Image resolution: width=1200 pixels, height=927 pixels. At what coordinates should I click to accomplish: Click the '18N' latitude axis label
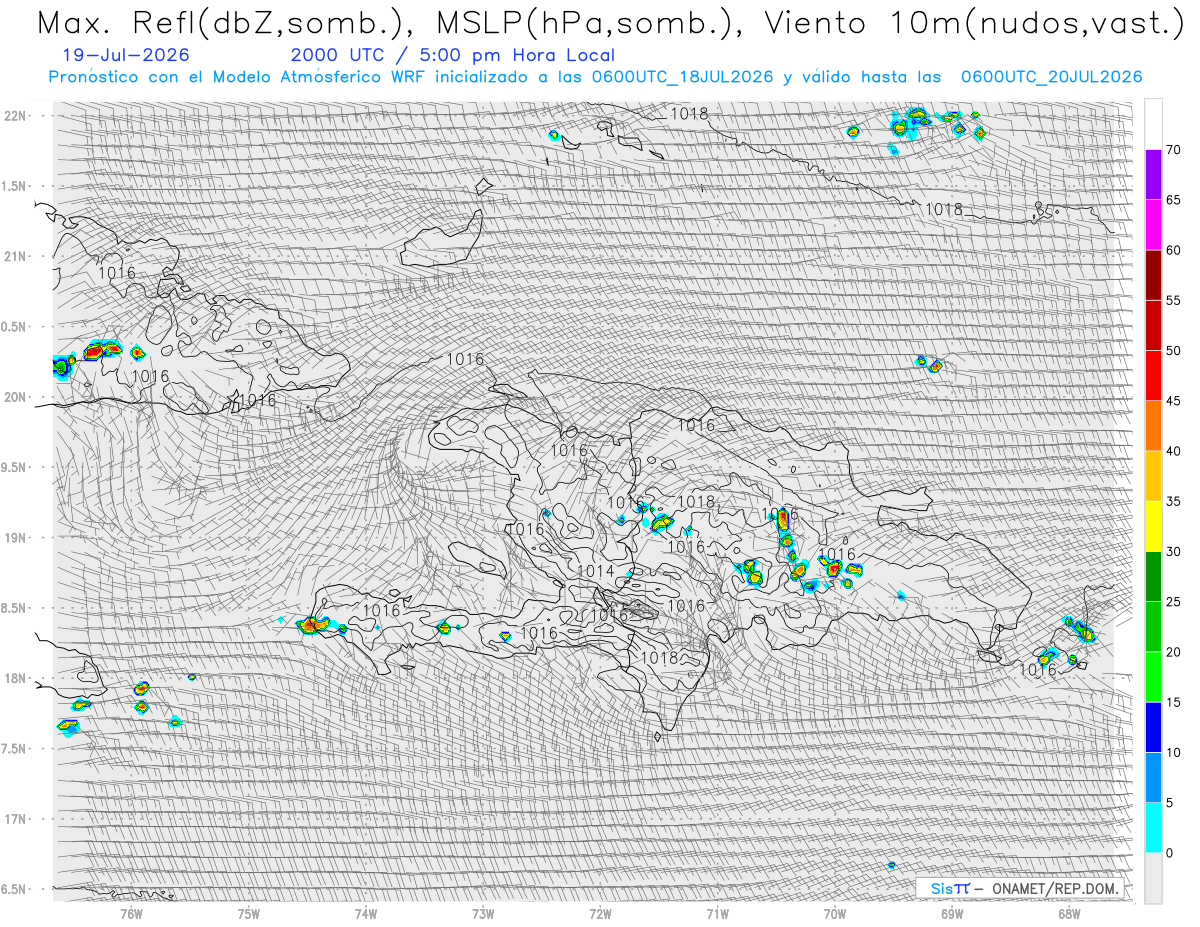[15, 679]
